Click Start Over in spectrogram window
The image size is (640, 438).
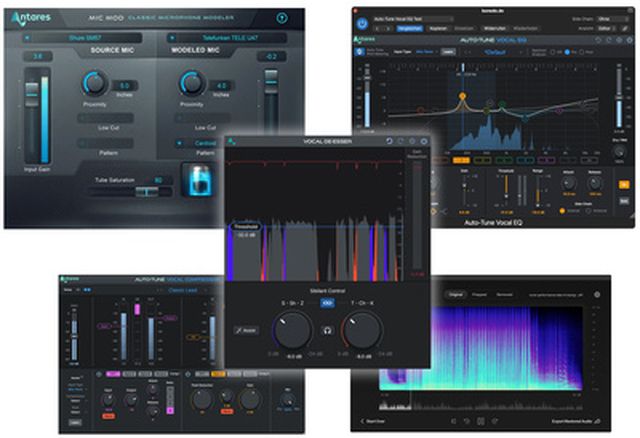pos(373,421)
